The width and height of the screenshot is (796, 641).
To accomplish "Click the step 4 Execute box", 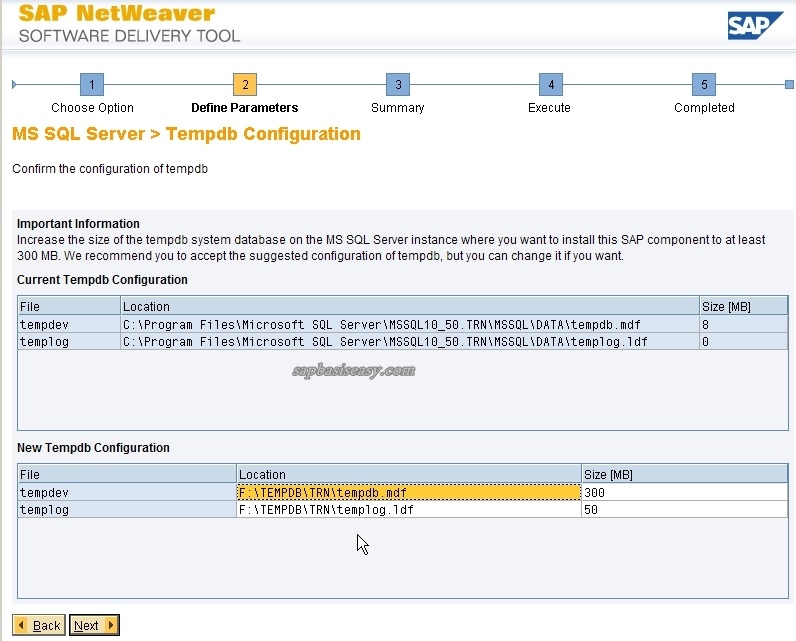I will pos(551,84).
